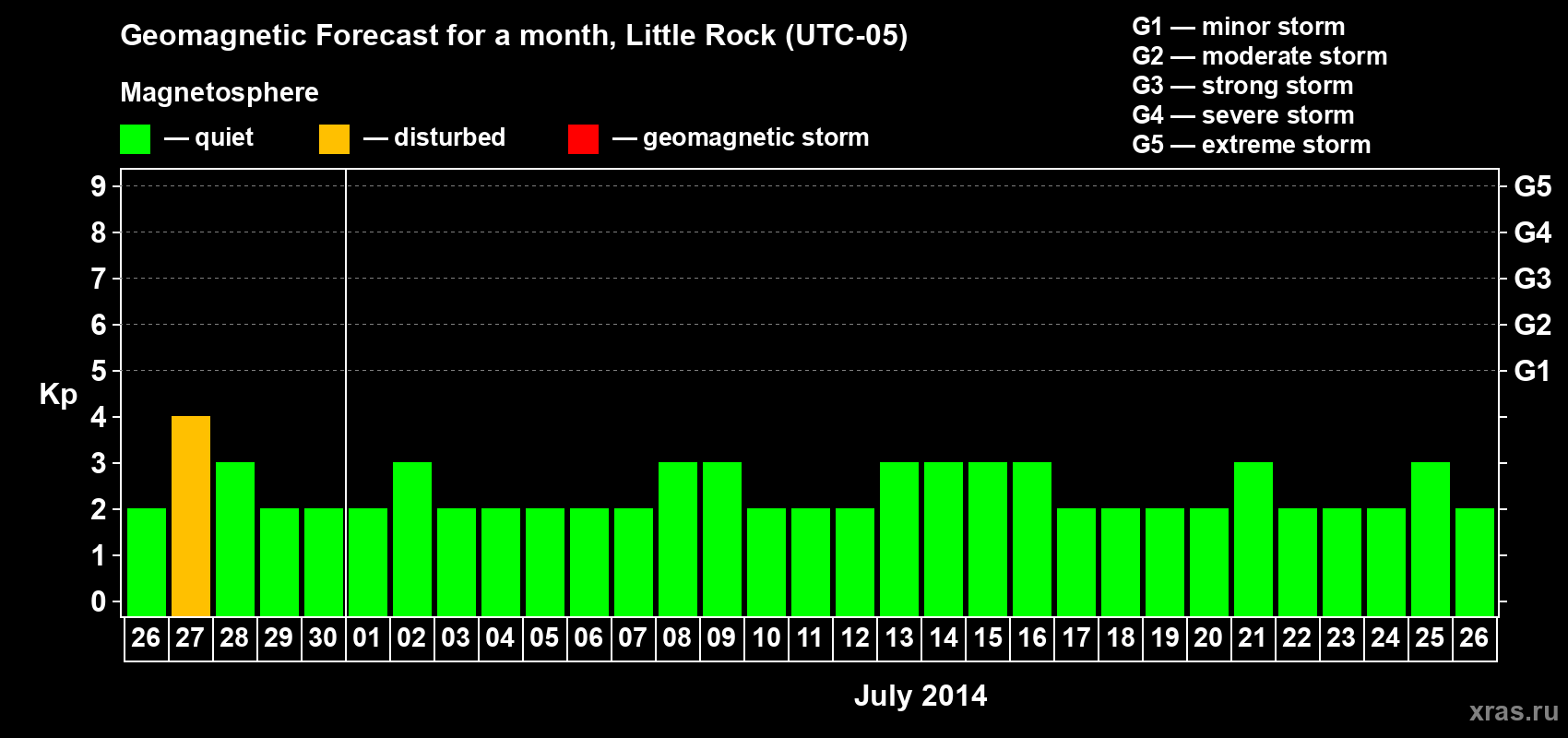Click the G4 label on right axis
This screenshot has width=1568, height=738.
[1532, 232]
